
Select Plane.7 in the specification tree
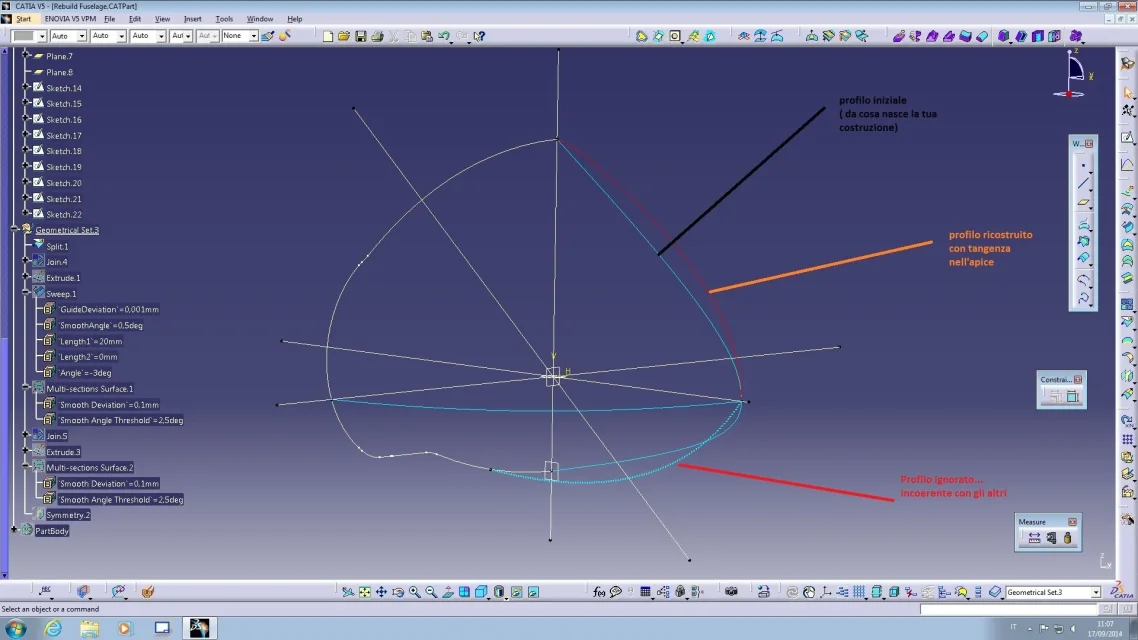coord(60,56)
